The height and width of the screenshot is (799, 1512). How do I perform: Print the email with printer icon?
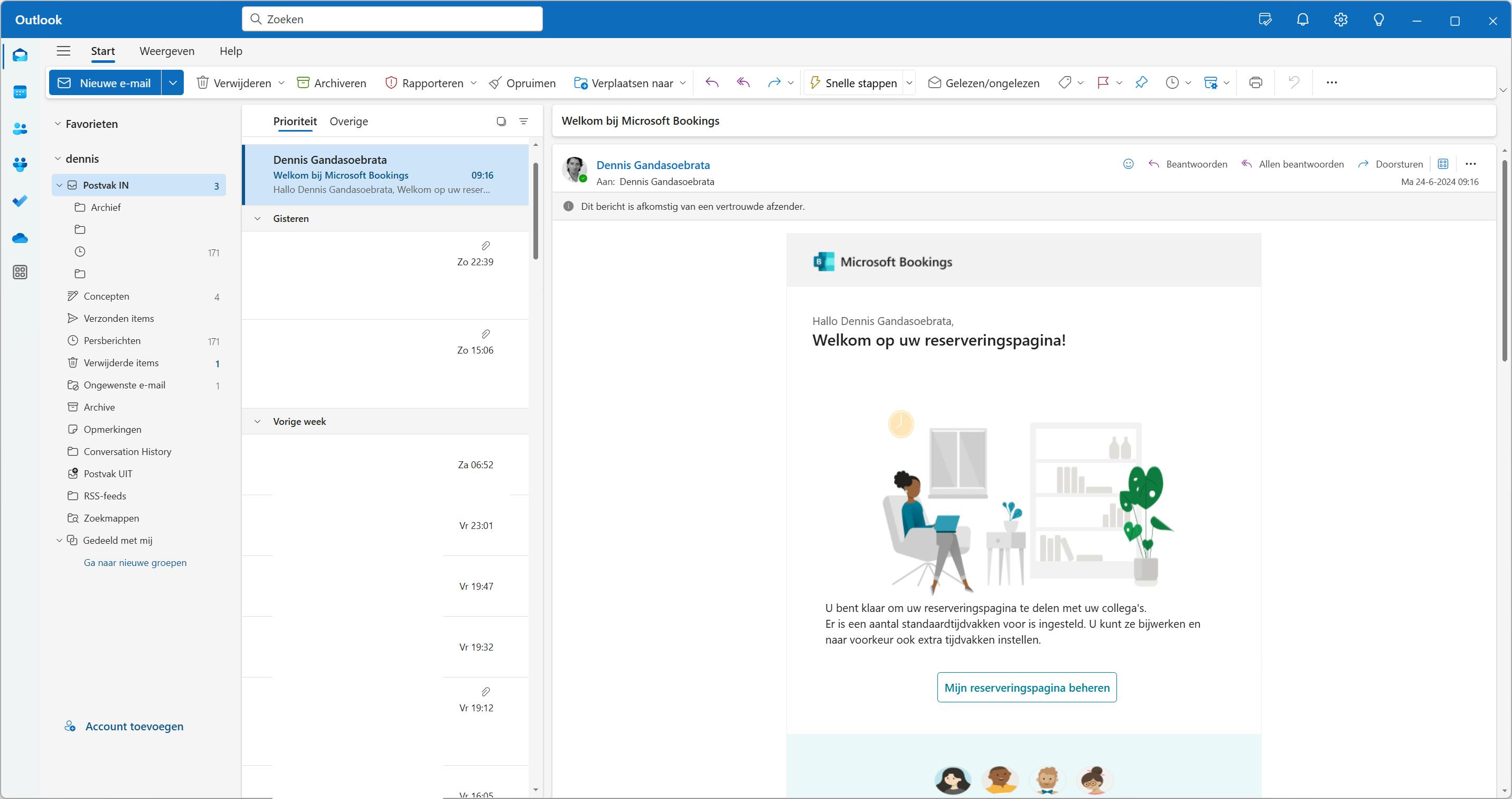tap(1255, 83)
